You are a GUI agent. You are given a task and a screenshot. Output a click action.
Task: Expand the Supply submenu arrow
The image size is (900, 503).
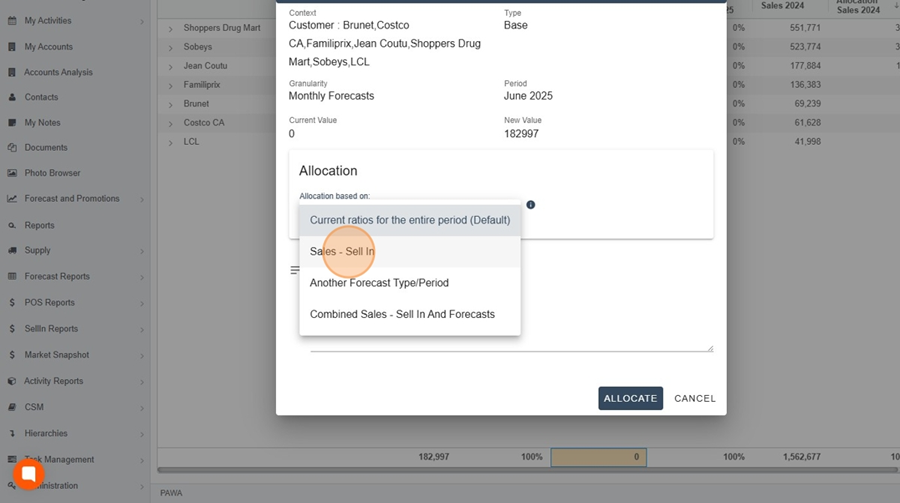pos(142,252)
